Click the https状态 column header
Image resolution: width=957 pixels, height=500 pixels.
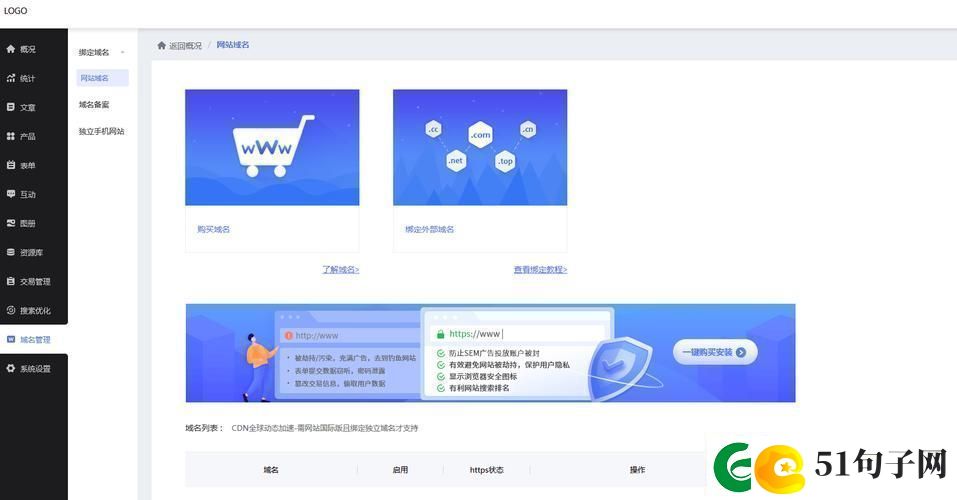[486, 469]
